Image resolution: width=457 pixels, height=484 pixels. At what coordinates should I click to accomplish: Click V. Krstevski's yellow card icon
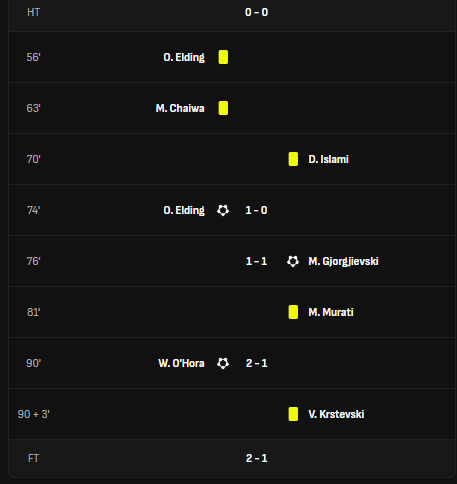(293, 414)
